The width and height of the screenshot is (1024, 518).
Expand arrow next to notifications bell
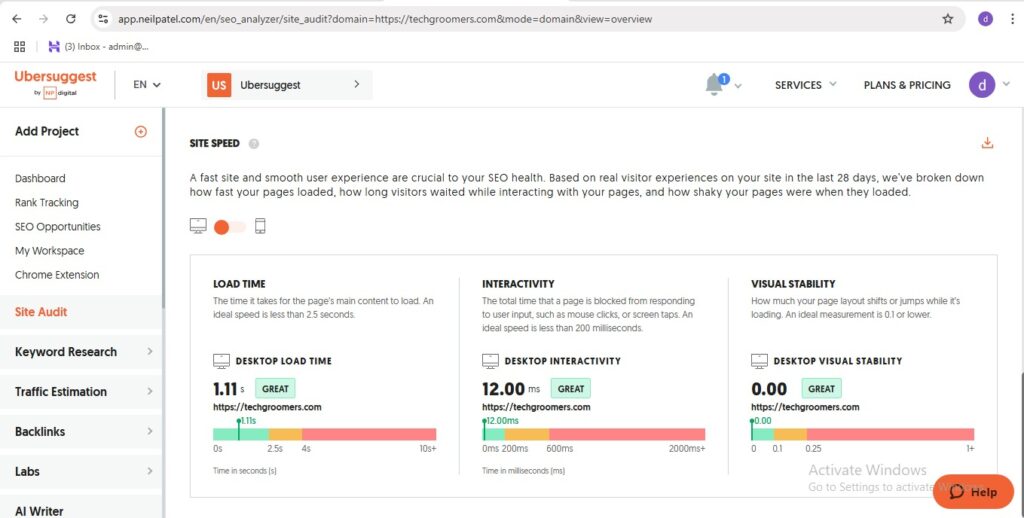738,86
